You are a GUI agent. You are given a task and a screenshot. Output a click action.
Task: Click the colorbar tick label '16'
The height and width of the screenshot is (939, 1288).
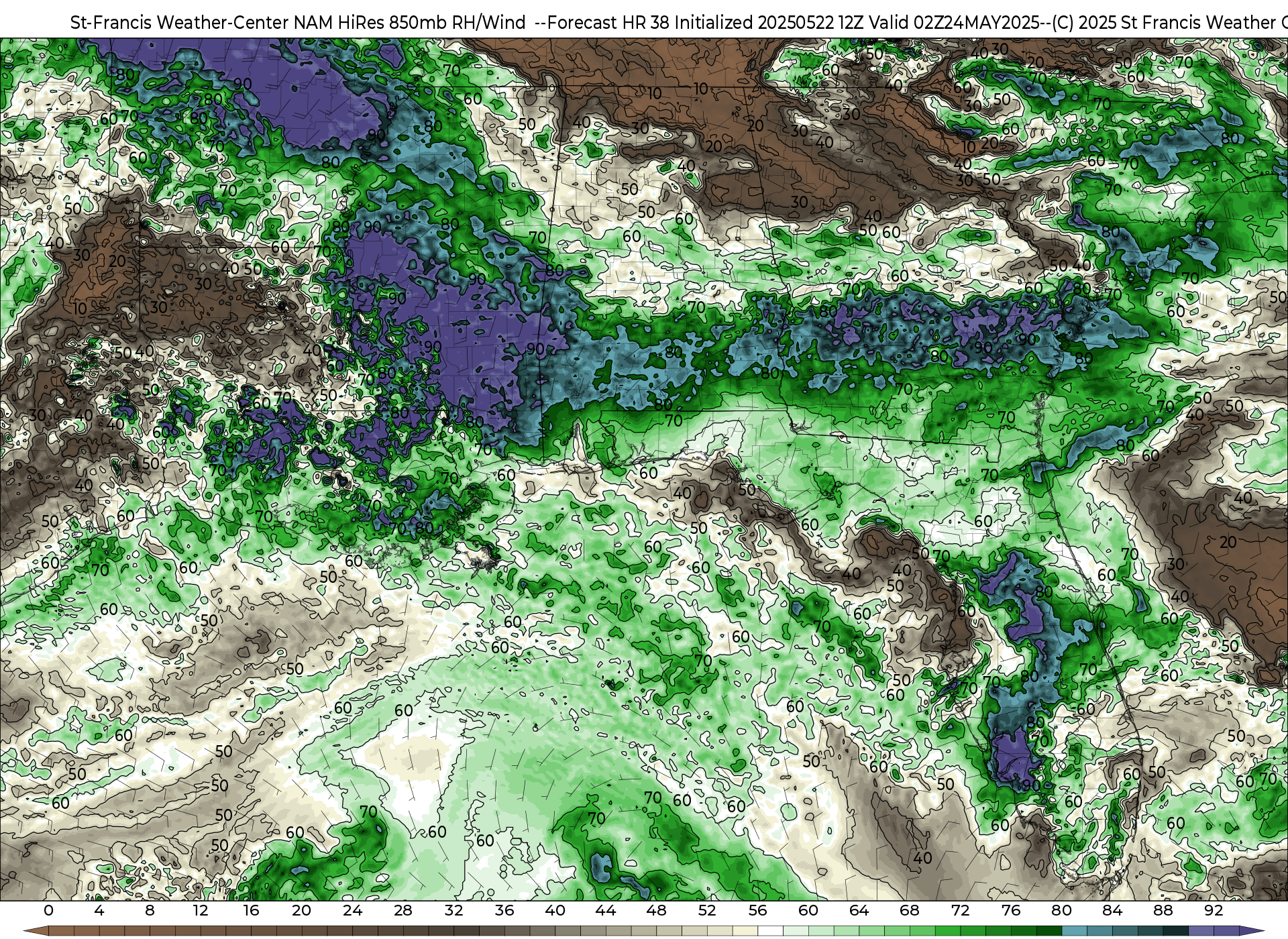[251, 910]
